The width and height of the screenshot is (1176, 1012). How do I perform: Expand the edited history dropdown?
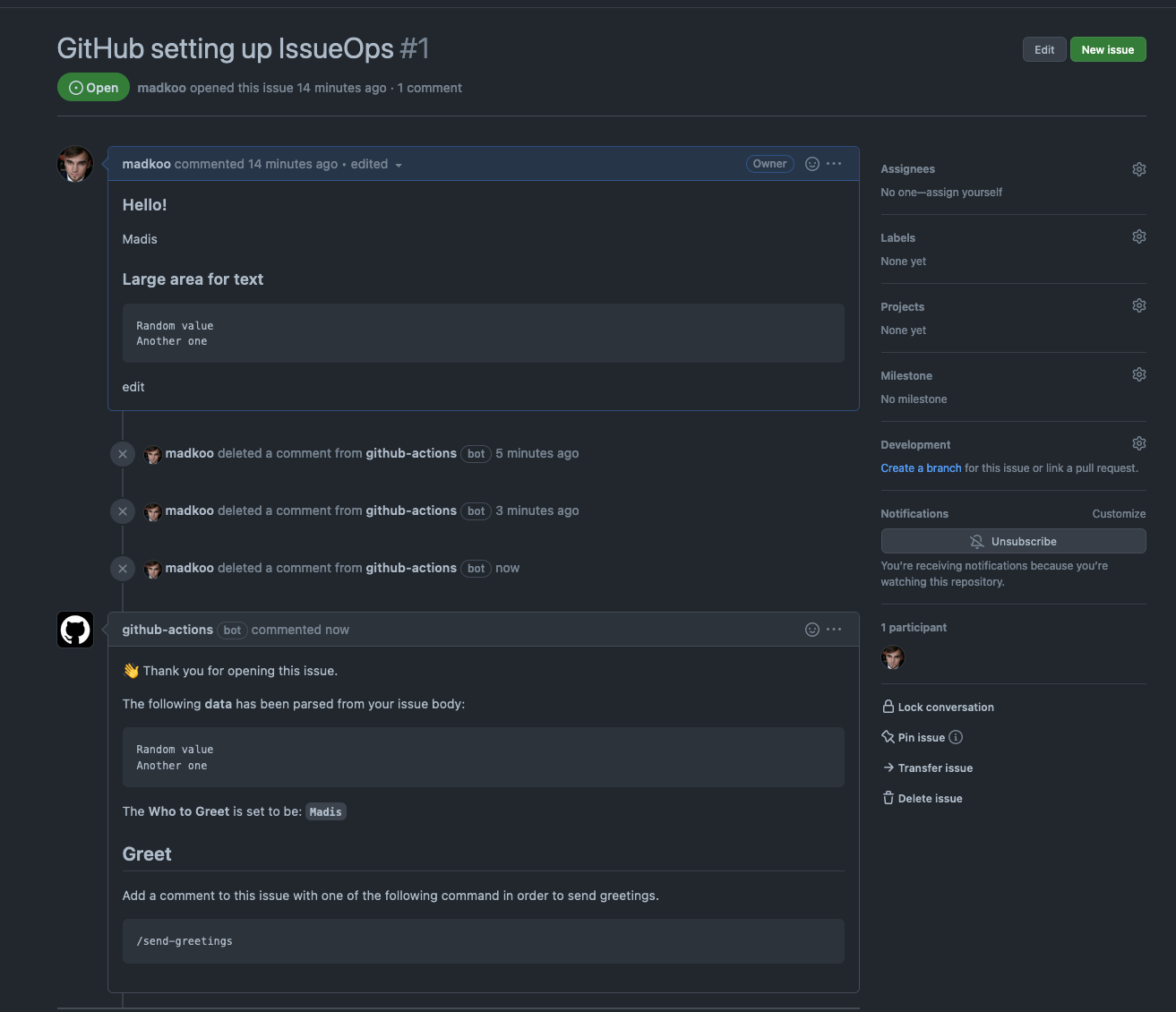[376, 165]
